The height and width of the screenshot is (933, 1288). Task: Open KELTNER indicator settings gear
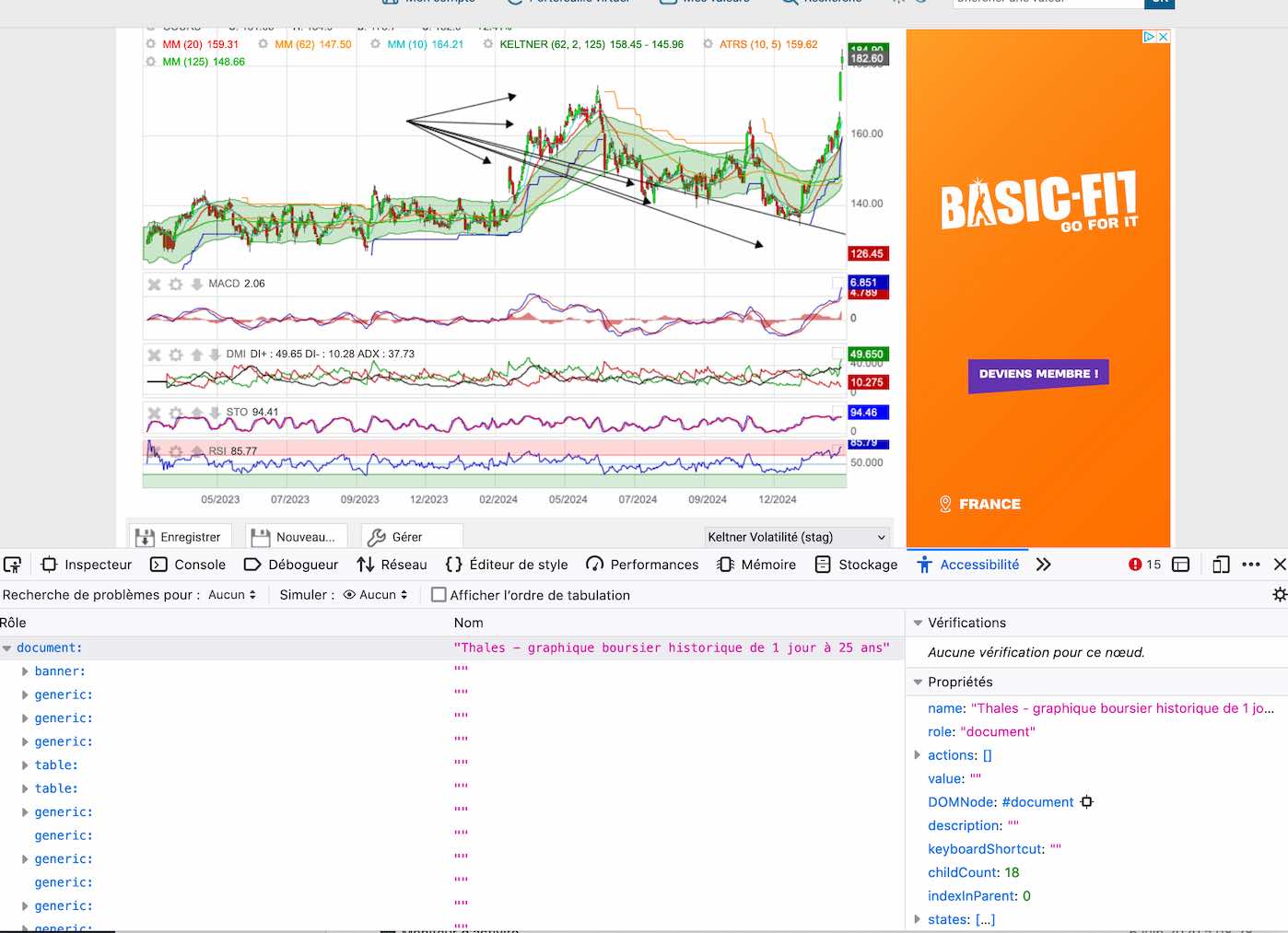(488, 44)
